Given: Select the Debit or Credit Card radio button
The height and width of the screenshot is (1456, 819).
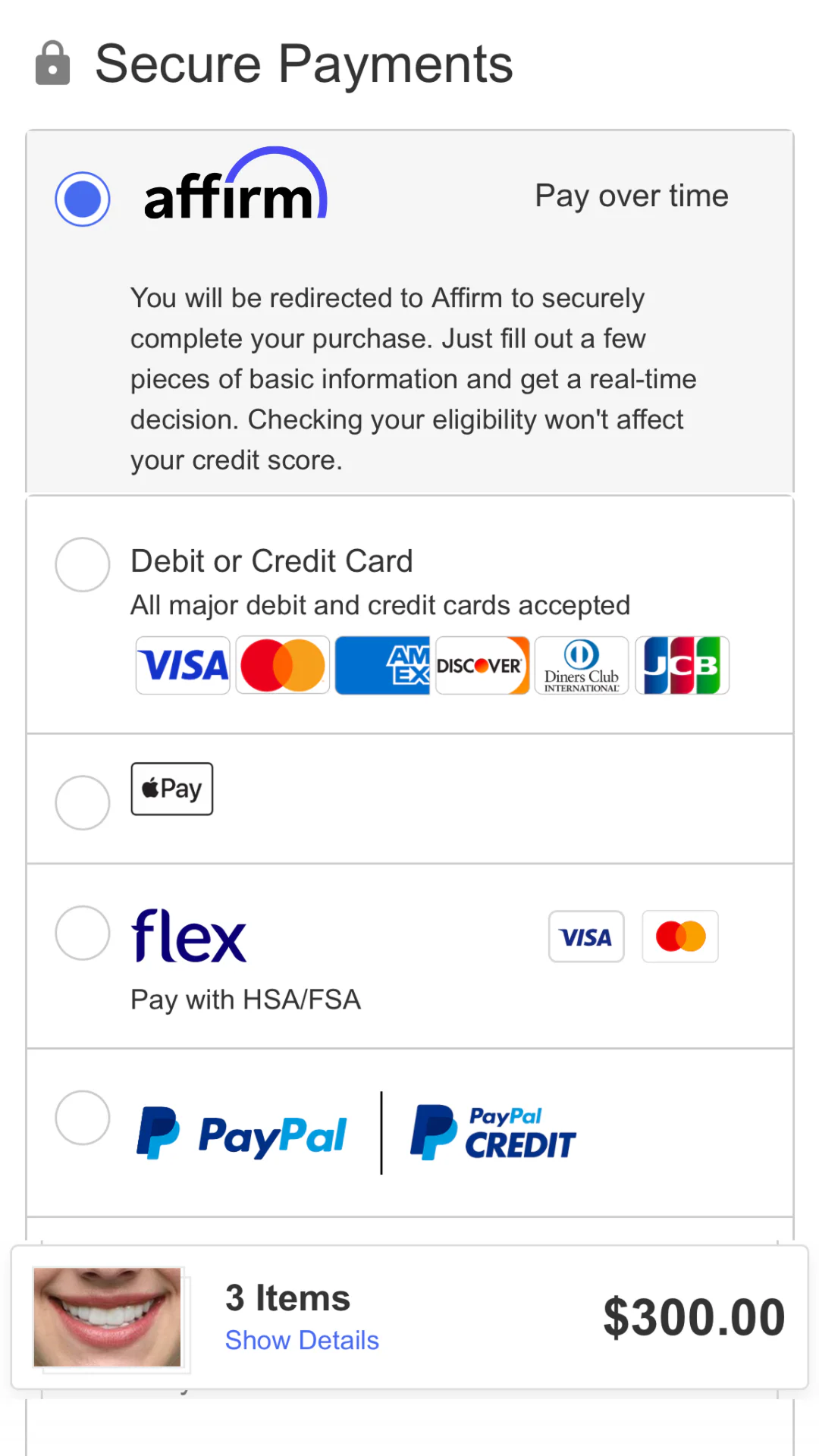Looking at the screenshot, I should [x=83, y=565].
